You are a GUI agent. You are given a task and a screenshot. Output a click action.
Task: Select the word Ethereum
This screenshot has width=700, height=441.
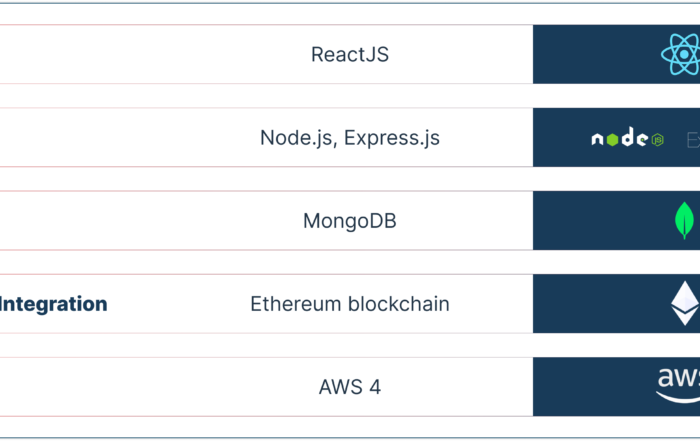[296, 304]
